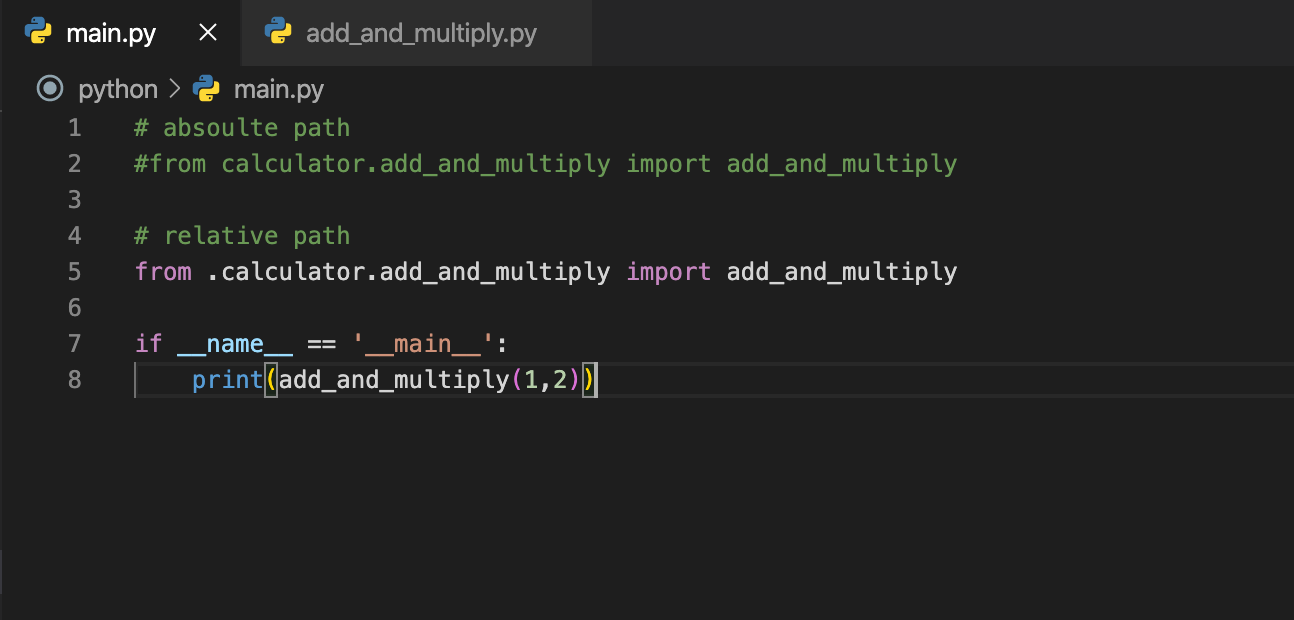Select the main.py tab
The width and height of the screenshot is (1294, 620).
[110, 31]
